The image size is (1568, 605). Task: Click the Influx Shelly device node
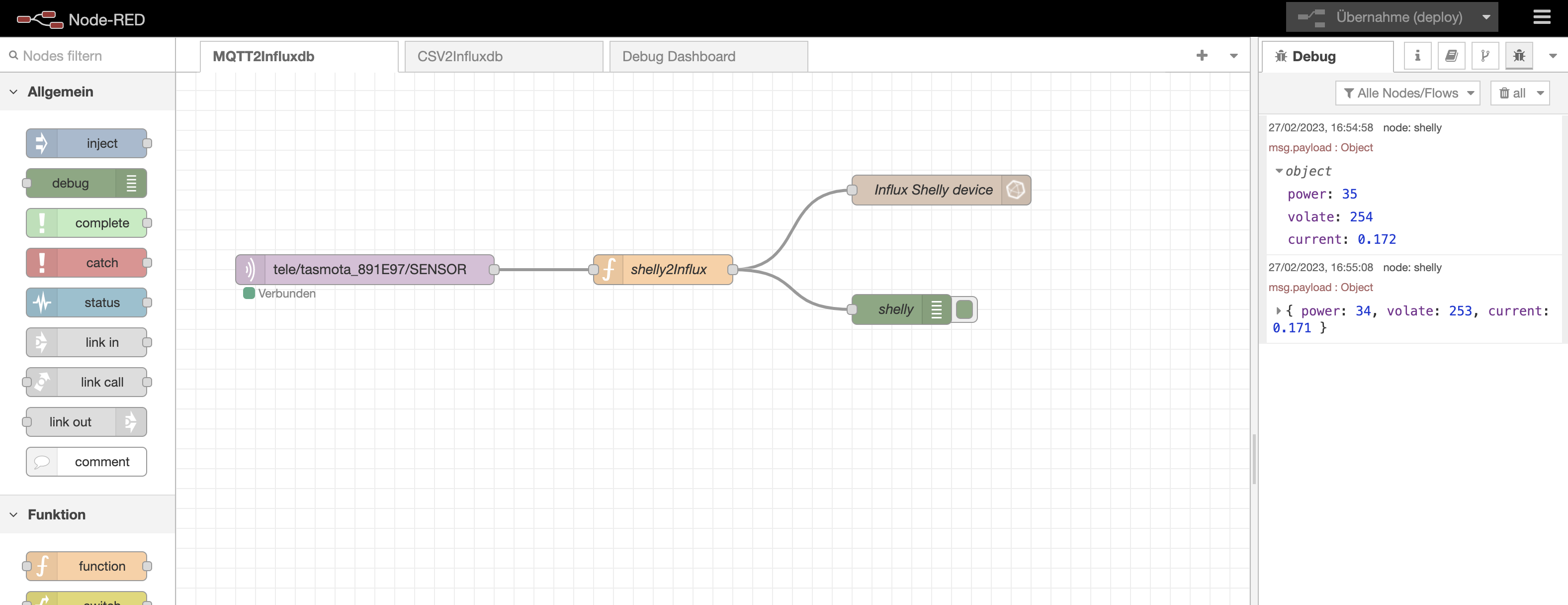tap(933, 190)
